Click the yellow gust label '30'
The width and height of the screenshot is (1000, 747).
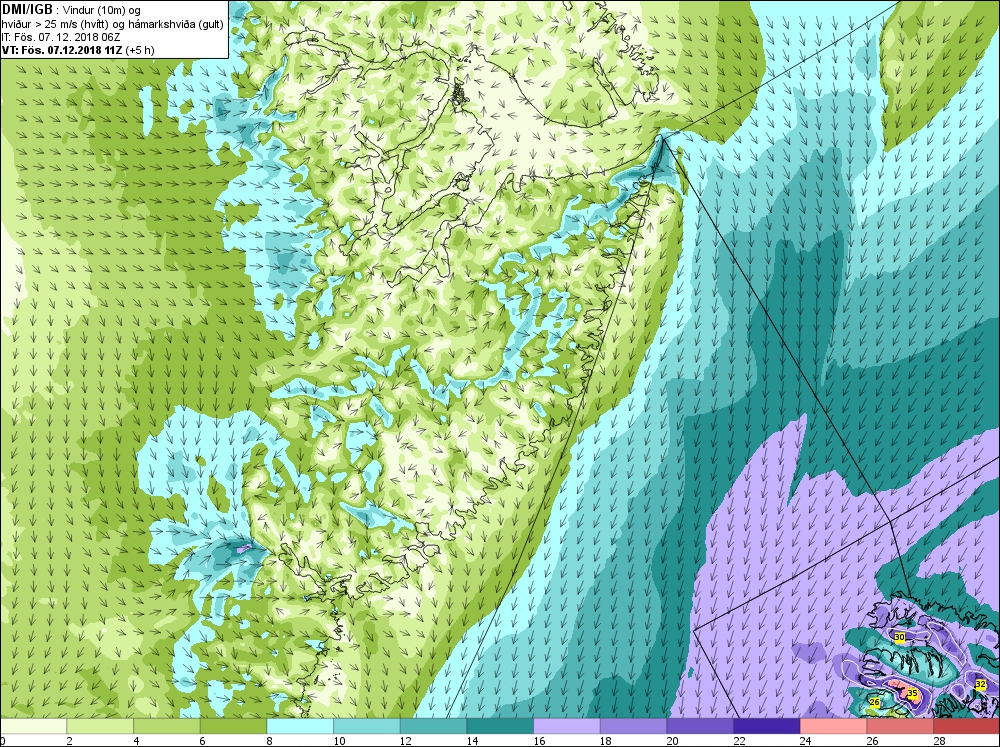click(900, 637)
